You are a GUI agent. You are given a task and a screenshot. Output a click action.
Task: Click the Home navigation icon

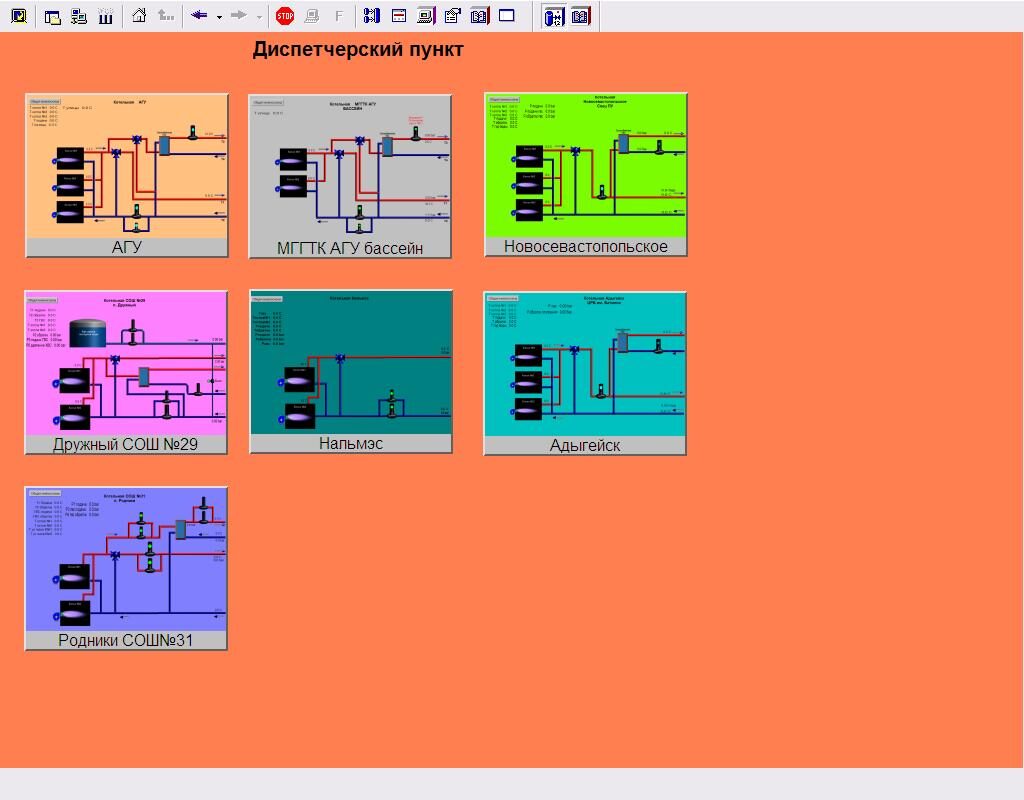139,16
